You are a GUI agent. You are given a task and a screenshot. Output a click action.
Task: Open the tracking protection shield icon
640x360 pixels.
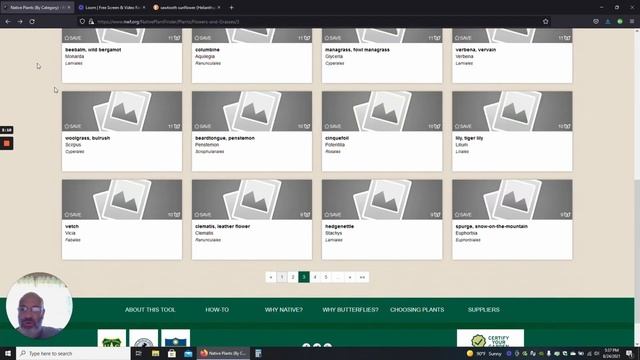pyautogui.click(x=82, y=21)
